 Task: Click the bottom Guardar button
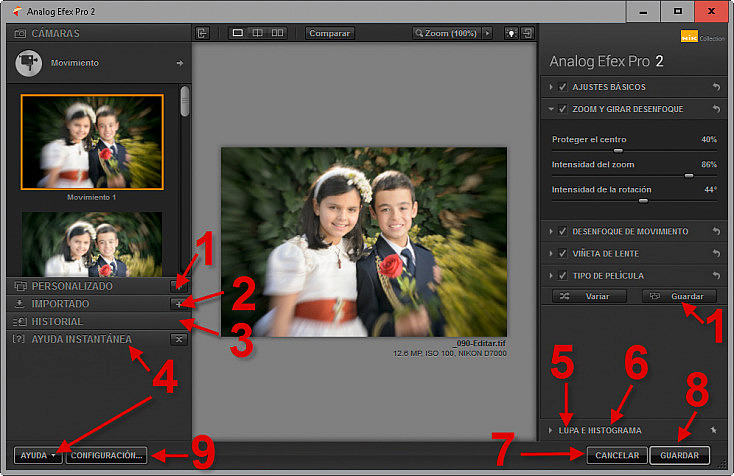point(679,455)
